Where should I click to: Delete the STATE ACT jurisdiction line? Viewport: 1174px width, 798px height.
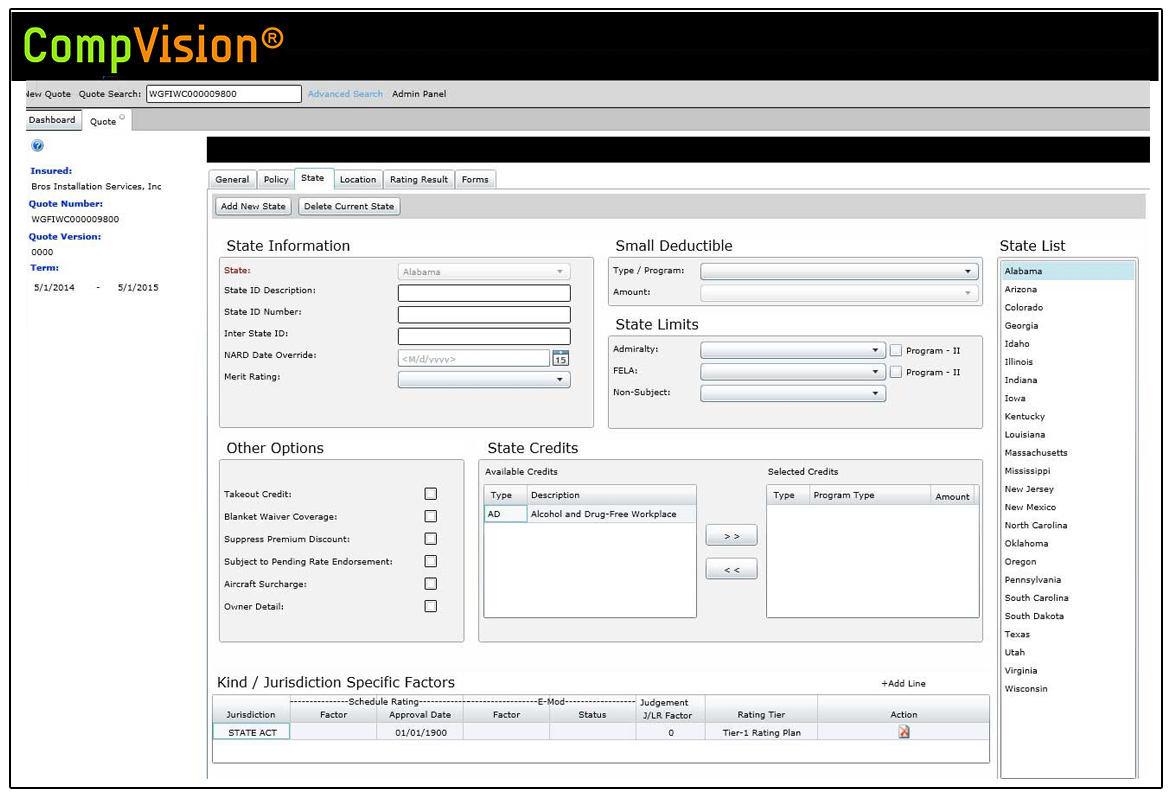click(x=904, y=732)
